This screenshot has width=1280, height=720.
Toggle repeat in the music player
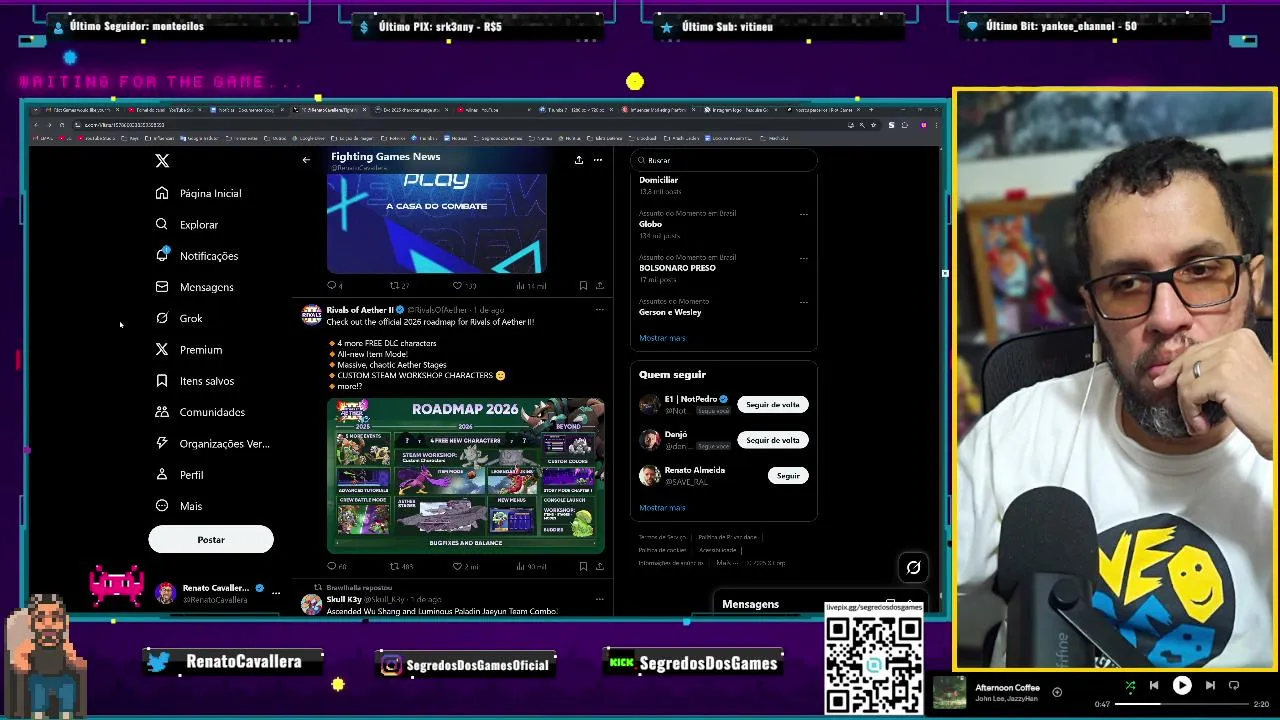(1234, 686)
